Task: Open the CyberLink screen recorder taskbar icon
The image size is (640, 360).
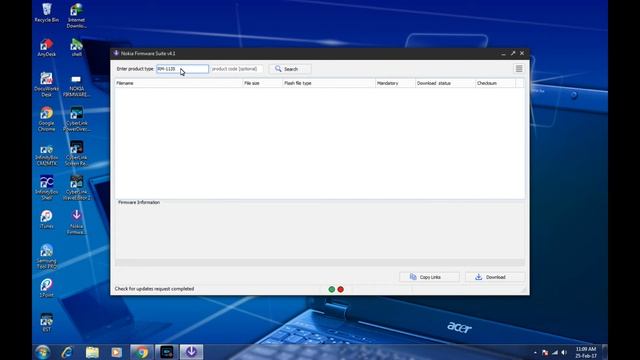Action: 167,352
